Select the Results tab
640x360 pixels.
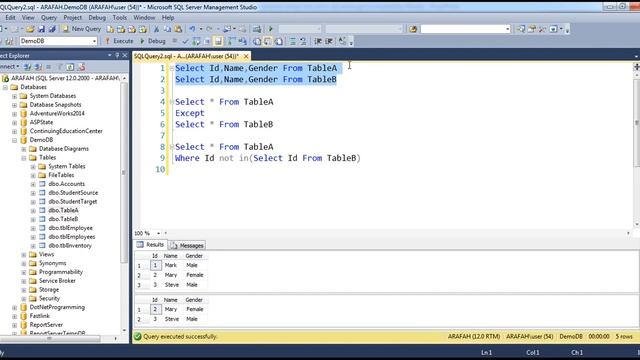click(151, 244)
